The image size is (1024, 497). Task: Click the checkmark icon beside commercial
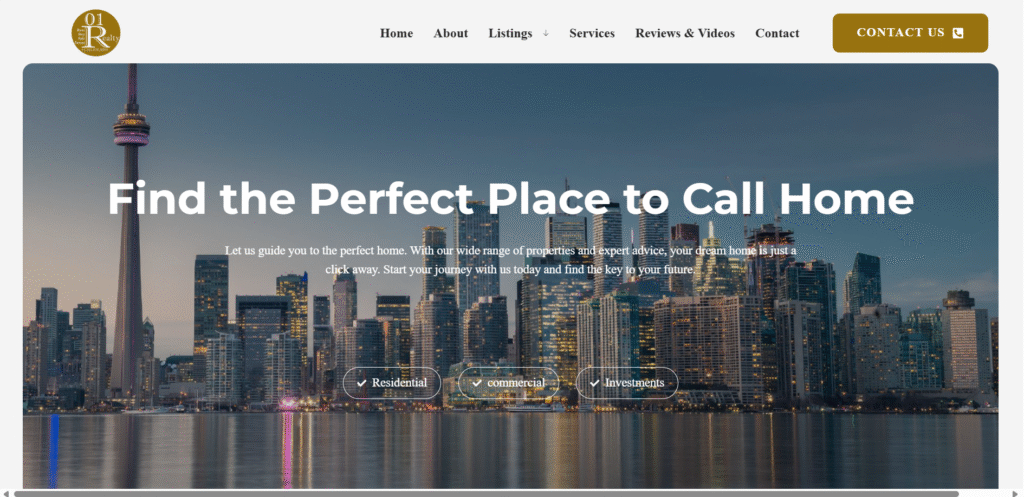pos(477,383)
